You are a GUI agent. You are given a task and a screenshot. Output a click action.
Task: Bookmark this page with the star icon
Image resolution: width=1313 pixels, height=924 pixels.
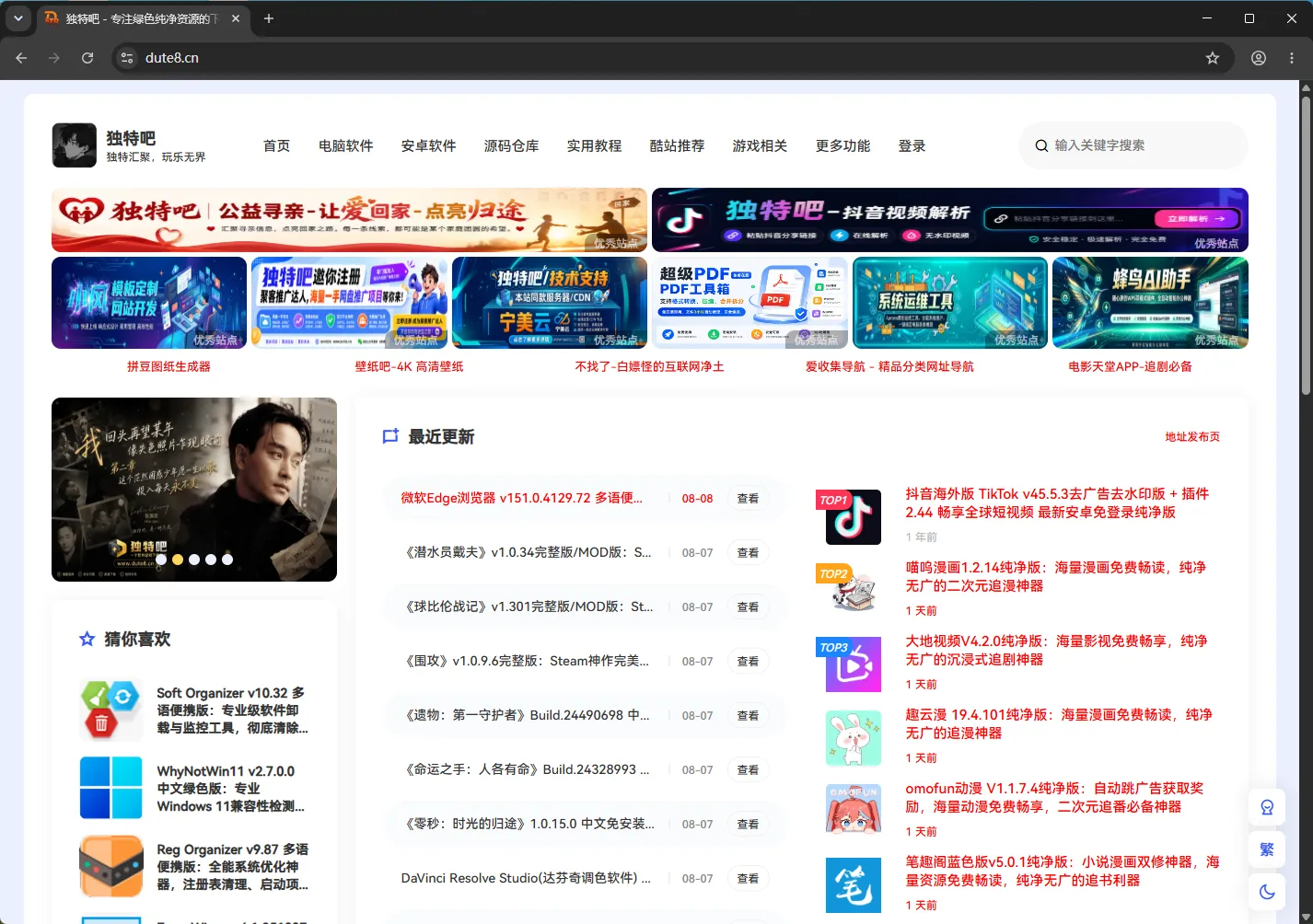[1213, 58]
